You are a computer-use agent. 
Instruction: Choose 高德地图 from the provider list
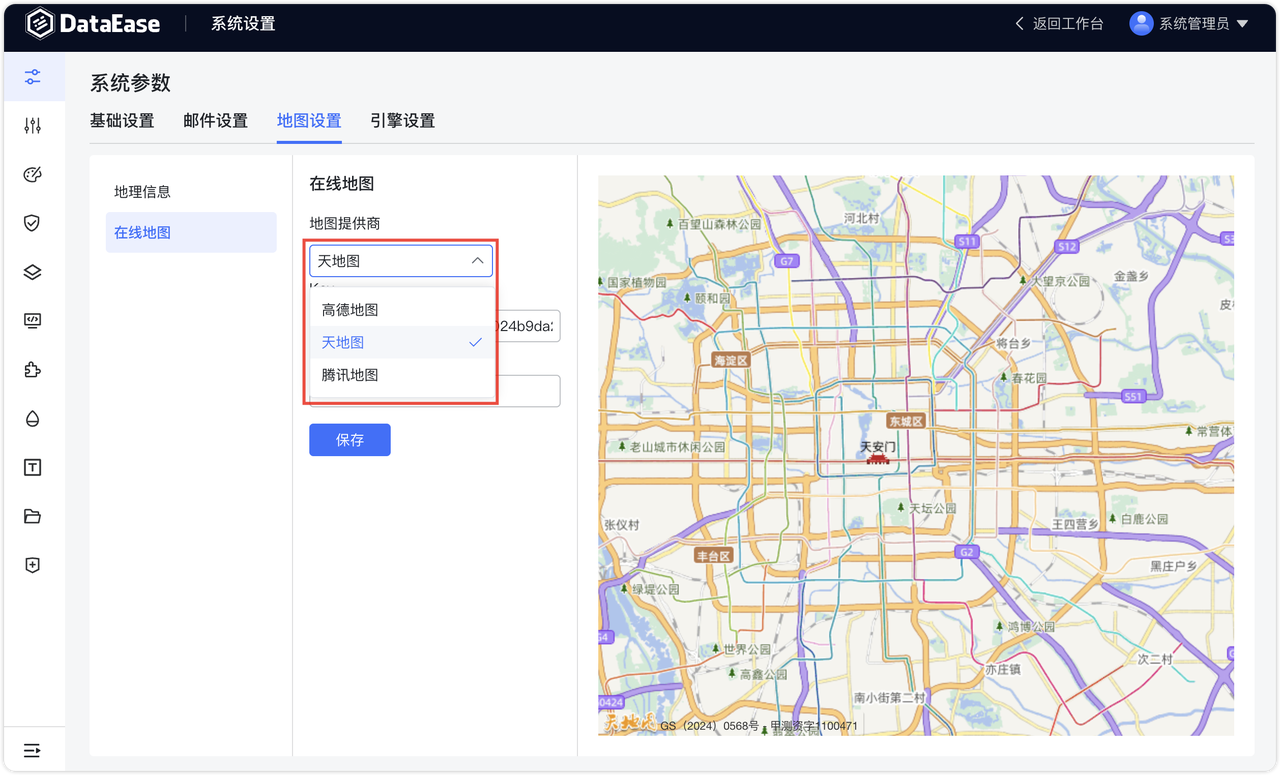click(x=402, y=310)
